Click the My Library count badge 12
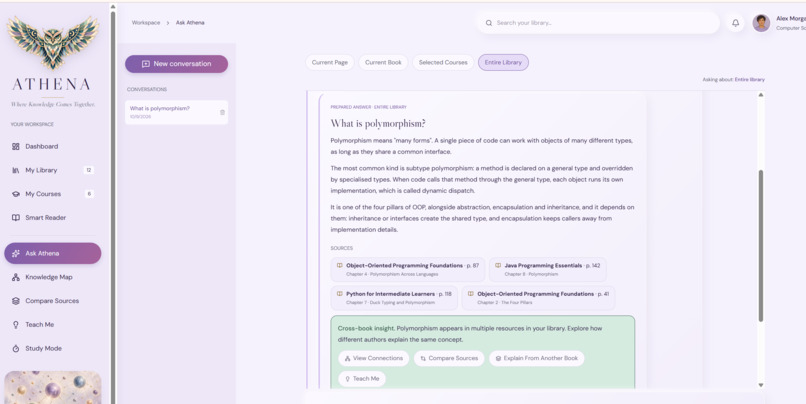 (x=89, y=170)
